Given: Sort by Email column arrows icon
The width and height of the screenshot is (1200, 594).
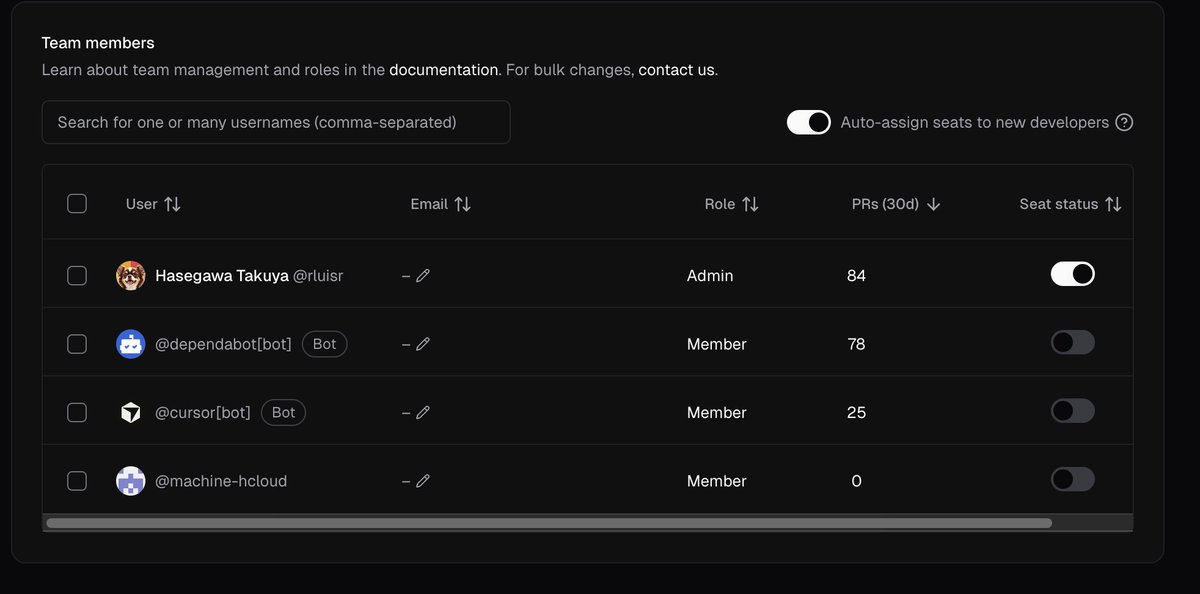Looking at the screenshot, I should coord(462,204).
